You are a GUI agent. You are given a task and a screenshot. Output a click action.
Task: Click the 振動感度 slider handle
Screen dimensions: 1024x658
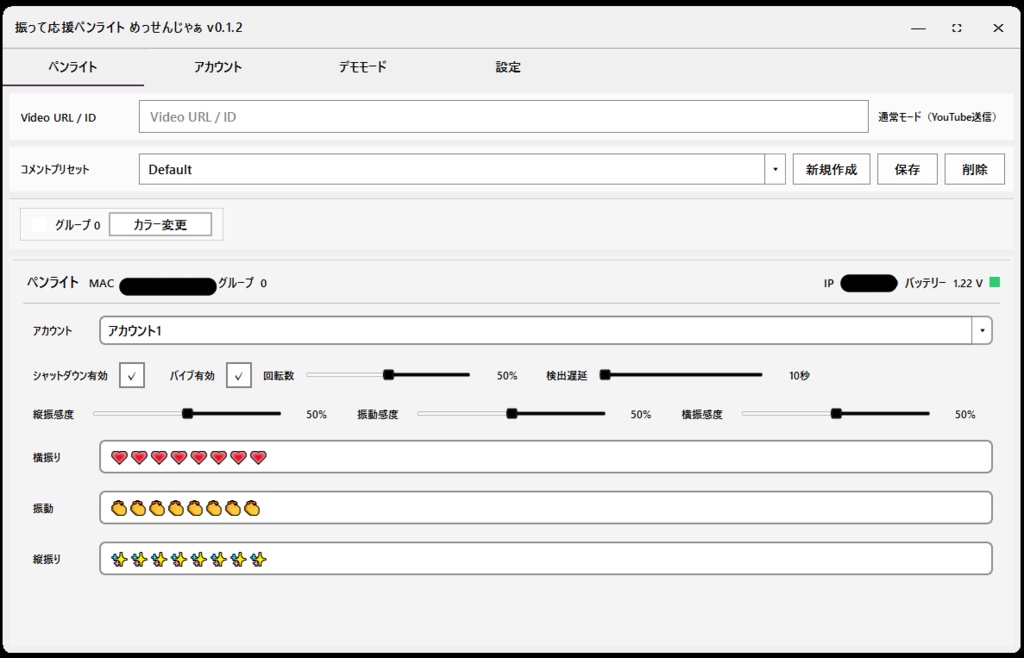coord(512,413)
